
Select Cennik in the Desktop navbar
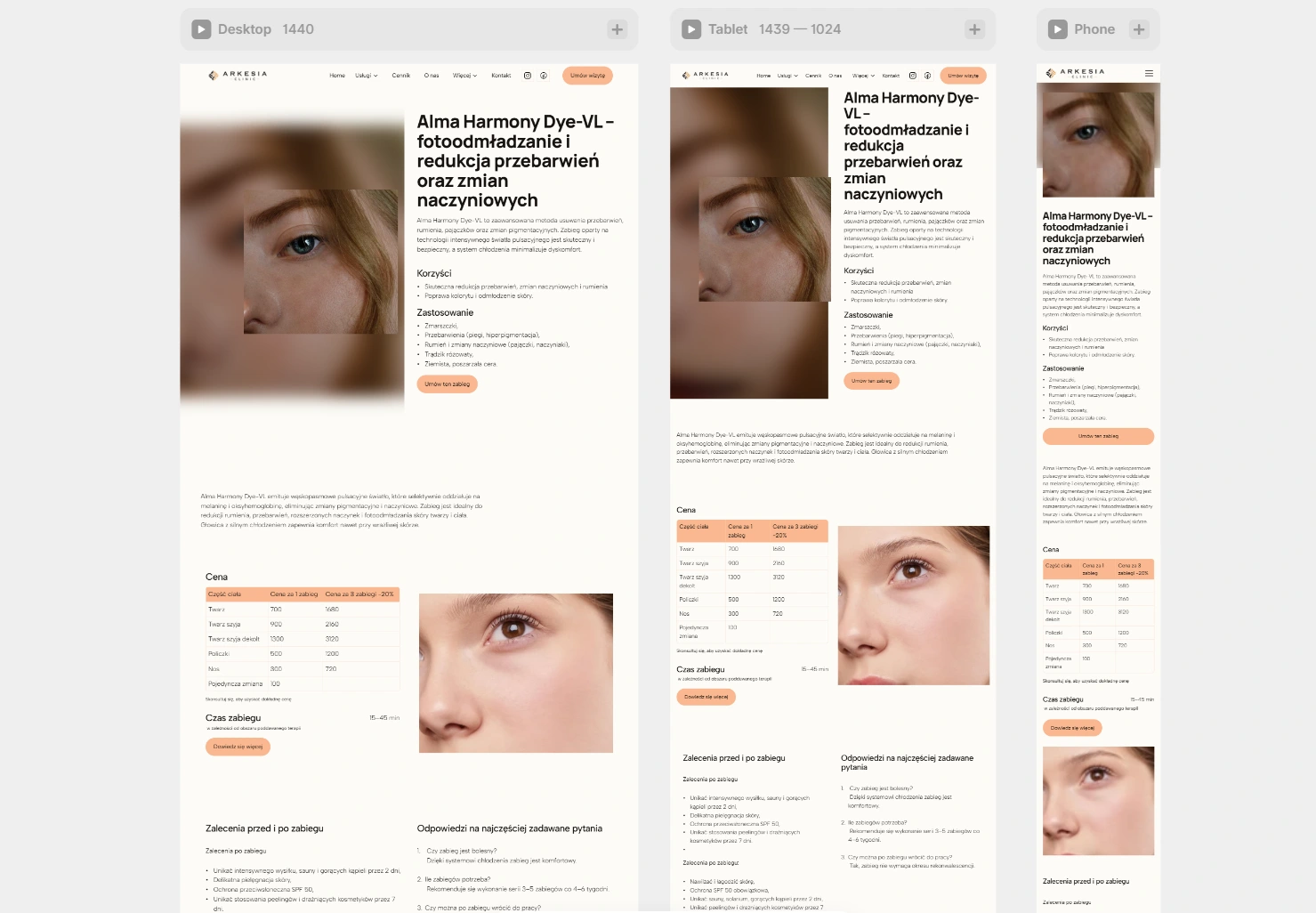(401, 76)
